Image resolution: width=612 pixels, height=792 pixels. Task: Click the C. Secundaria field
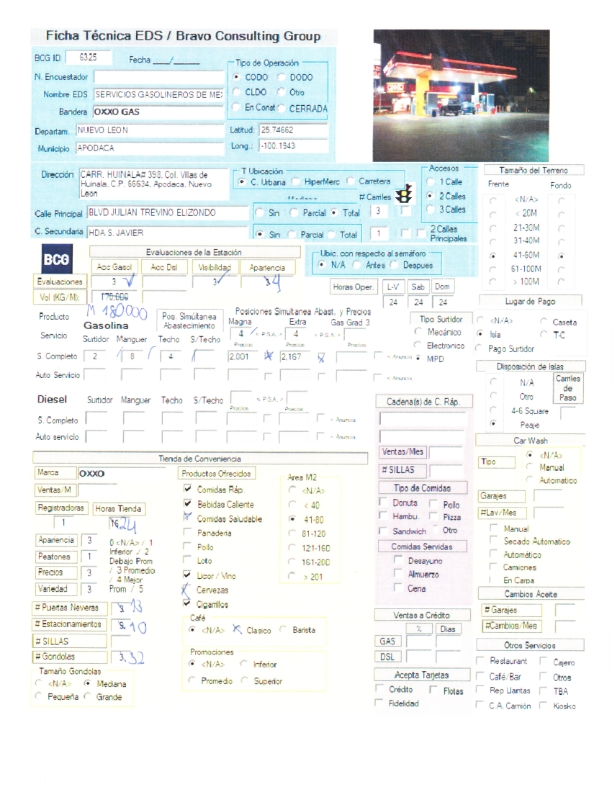(167, 232)
